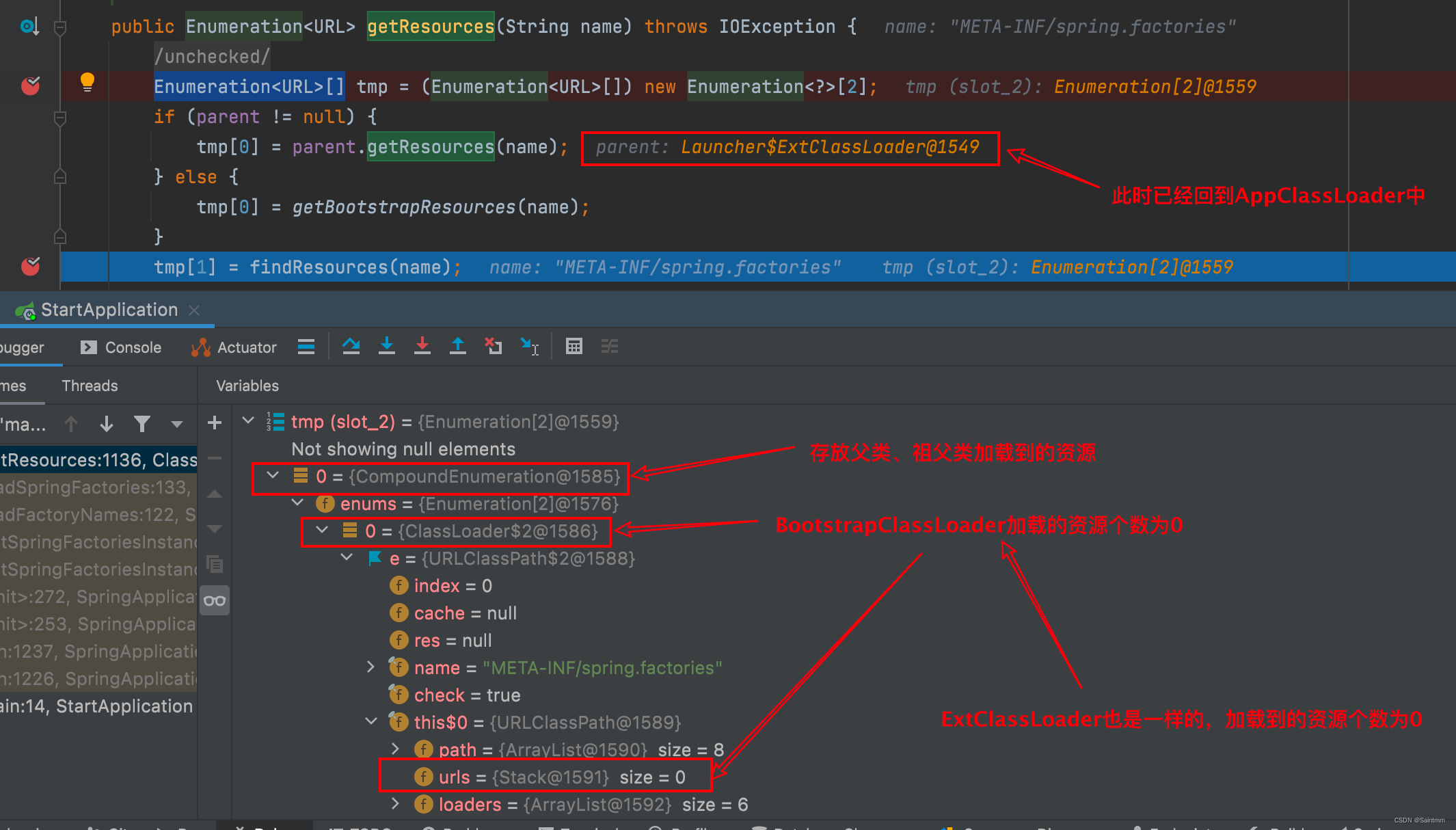Switch to the Threads tab
This screenshot has width=1456, height=830.
(90, 386)
